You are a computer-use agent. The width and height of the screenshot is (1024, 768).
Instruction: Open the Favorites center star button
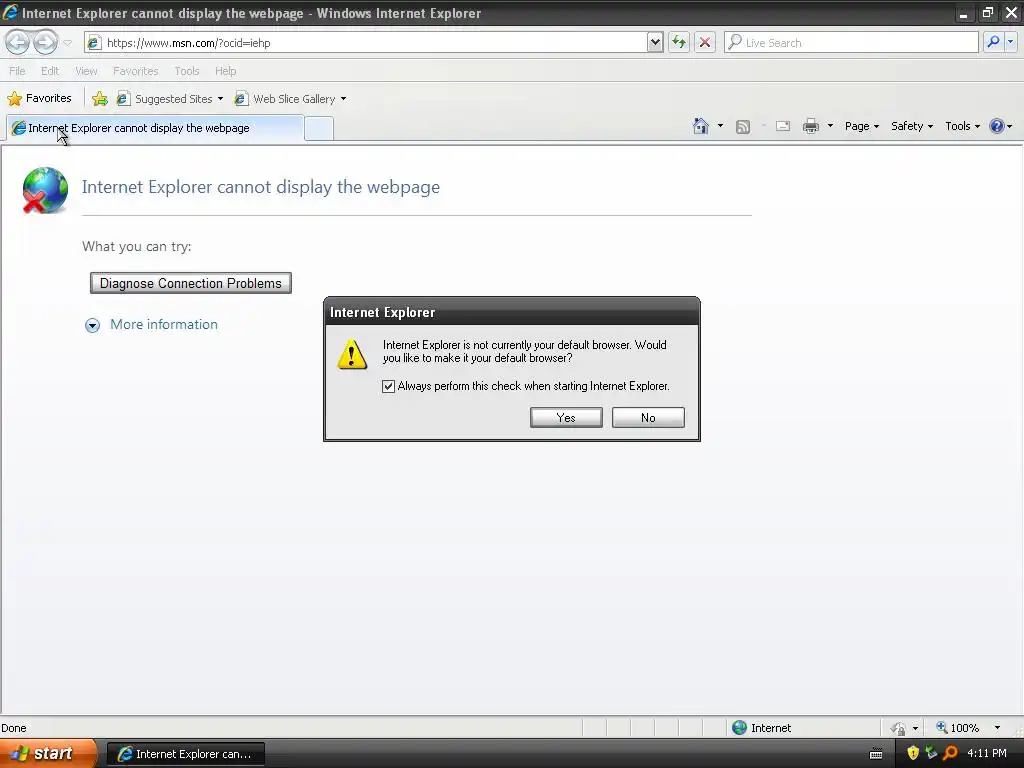39,99
